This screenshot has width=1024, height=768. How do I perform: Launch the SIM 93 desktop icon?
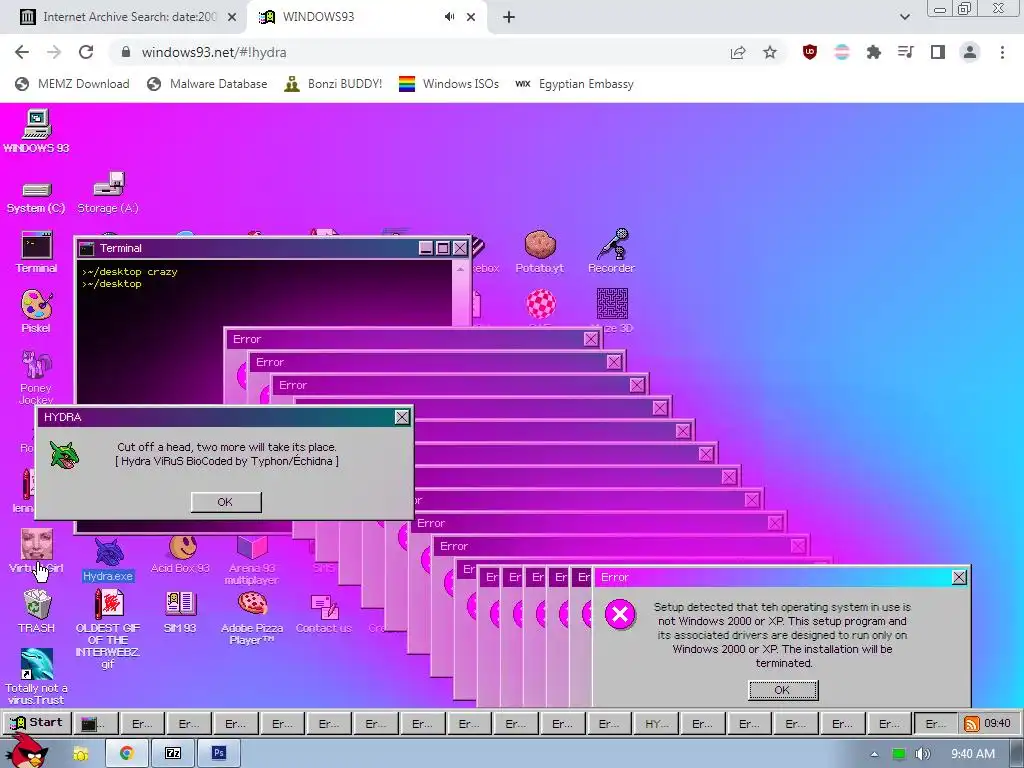pyautogui.click(x=180, y=612)
